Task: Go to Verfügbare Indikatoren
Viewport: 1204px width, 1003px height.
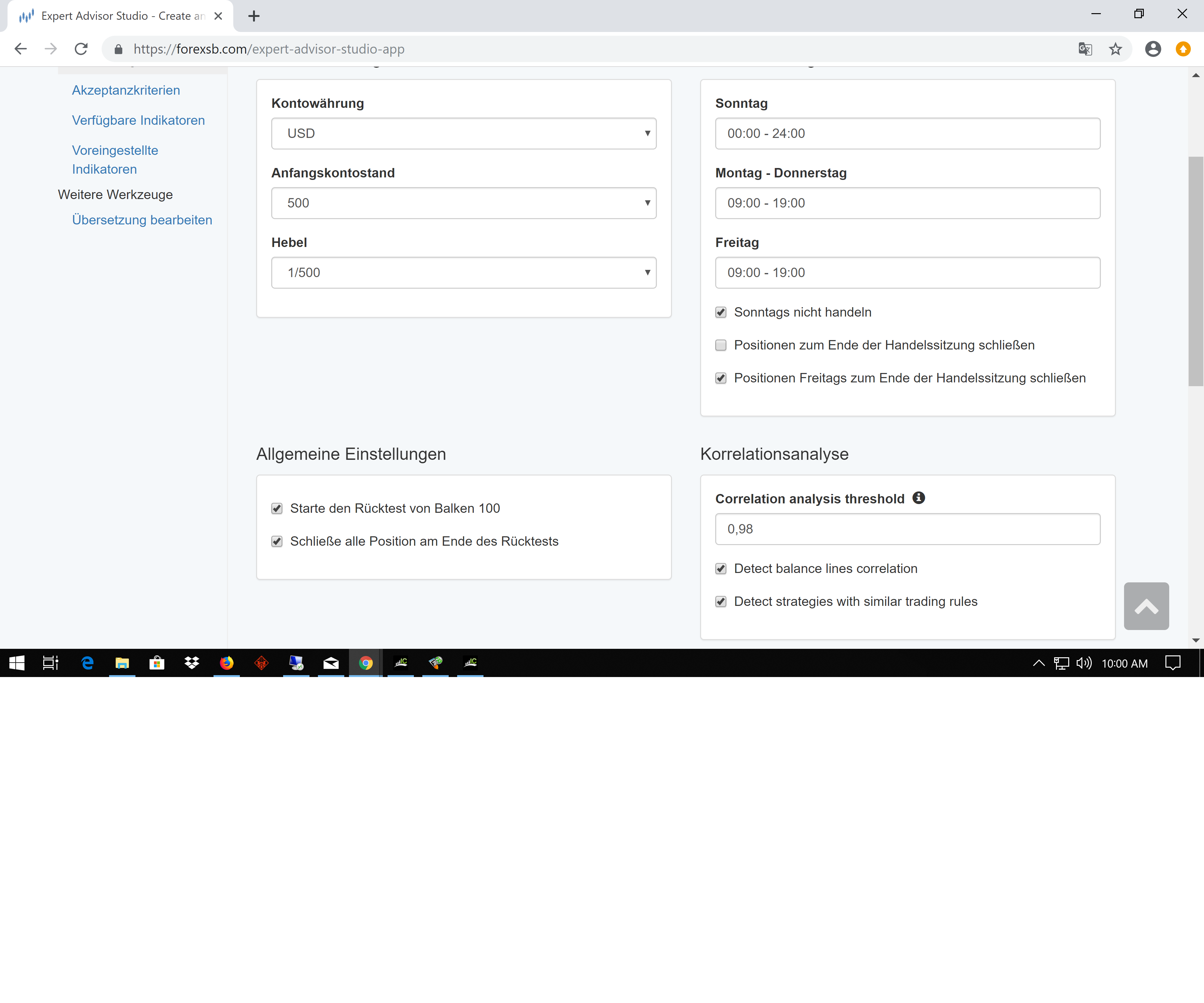Action: click(138, 120)
